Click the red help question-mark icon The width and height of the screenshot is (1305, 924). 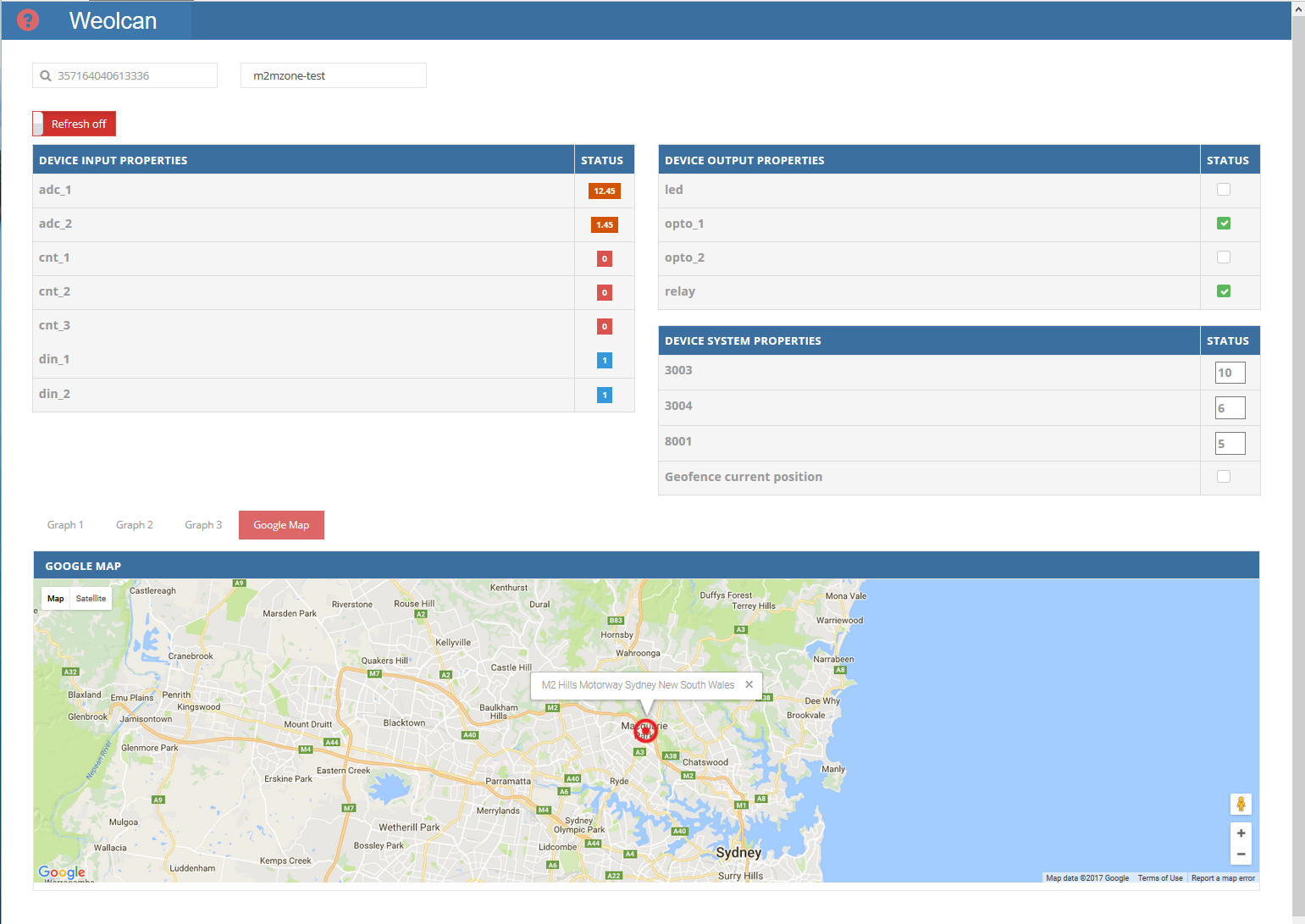(x=28, y=20)
